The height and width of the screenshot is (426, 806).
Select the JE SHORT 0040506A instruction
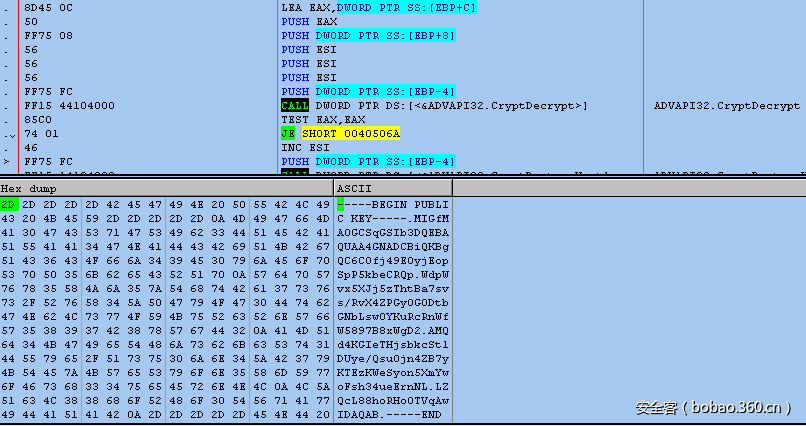(x=340, y=133)
